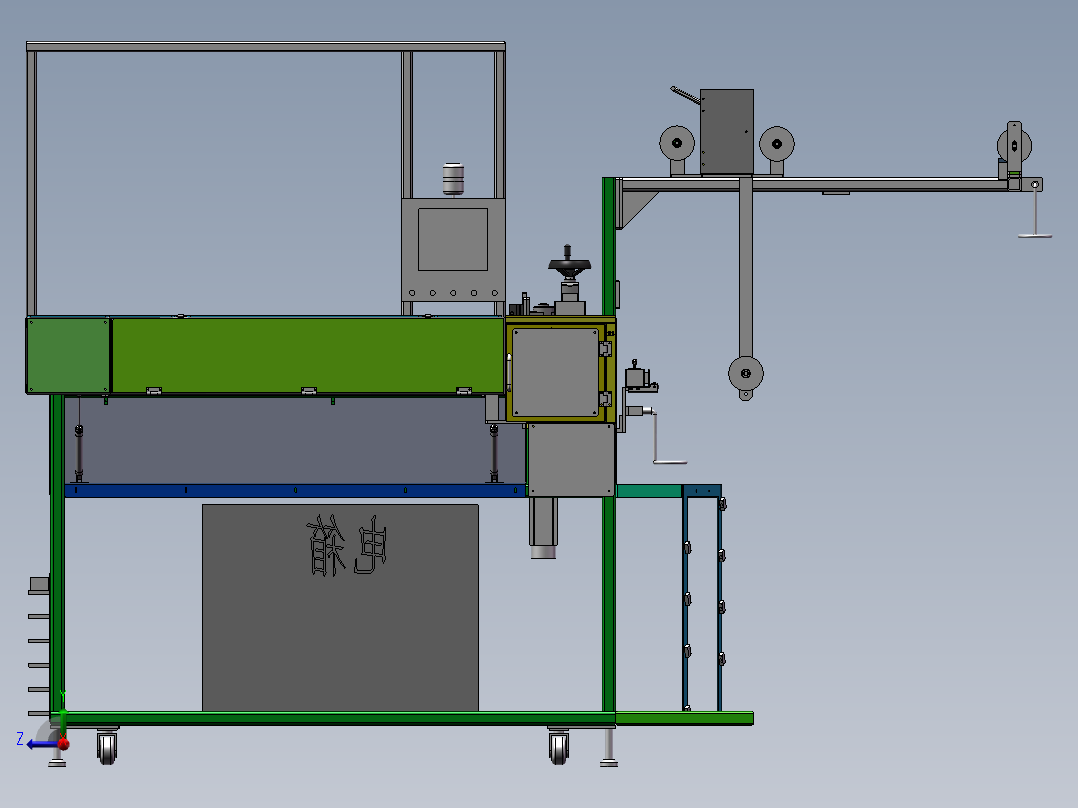Select the signal tower light above the control box
The height and width of the screenshot is (808, 1078).
coord(453,179)
